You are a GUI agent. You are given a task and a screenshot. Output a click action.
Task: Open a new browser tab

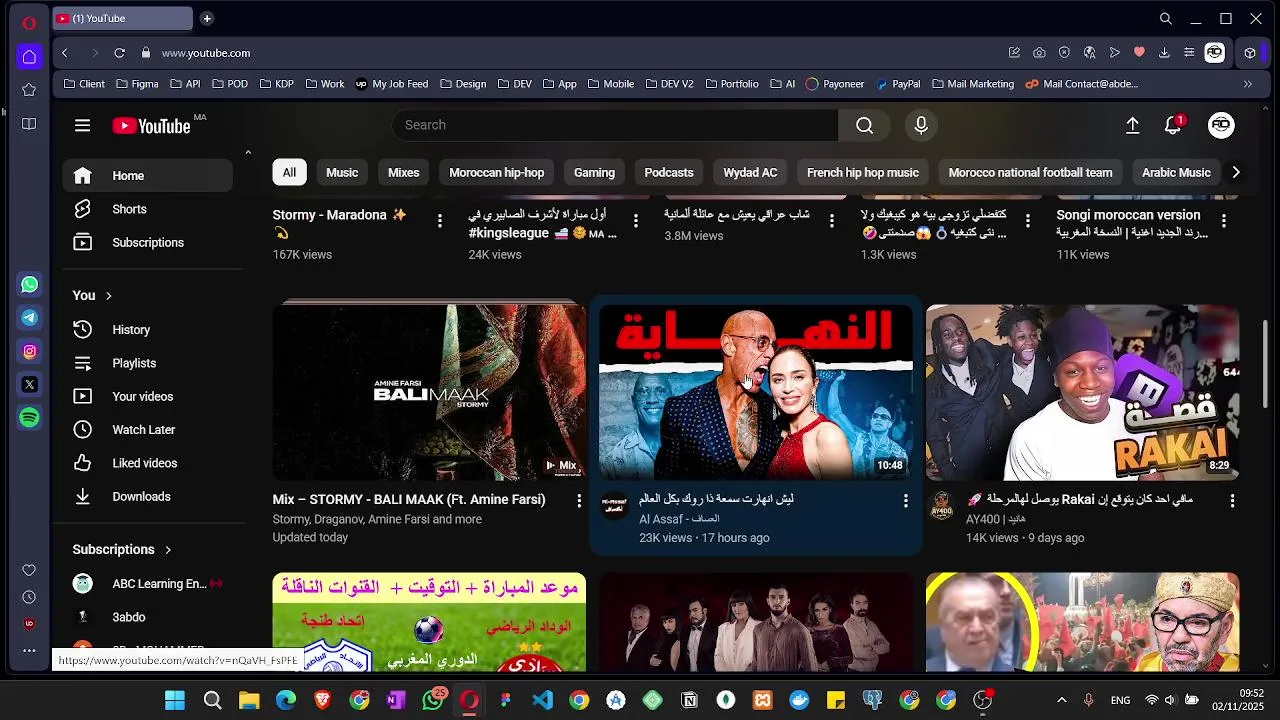click(x=207, y=18)
